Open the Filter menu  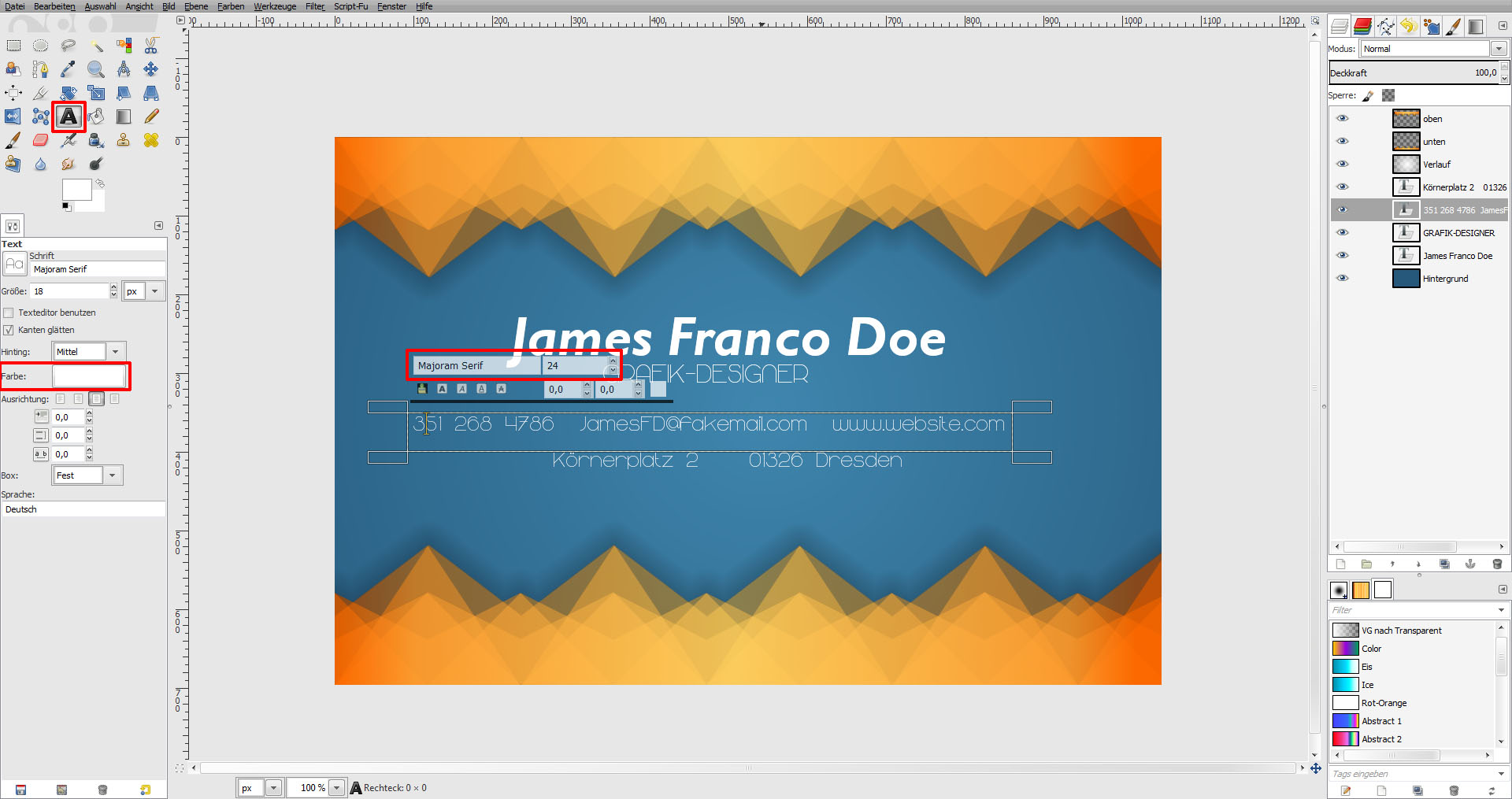point(314,6)
